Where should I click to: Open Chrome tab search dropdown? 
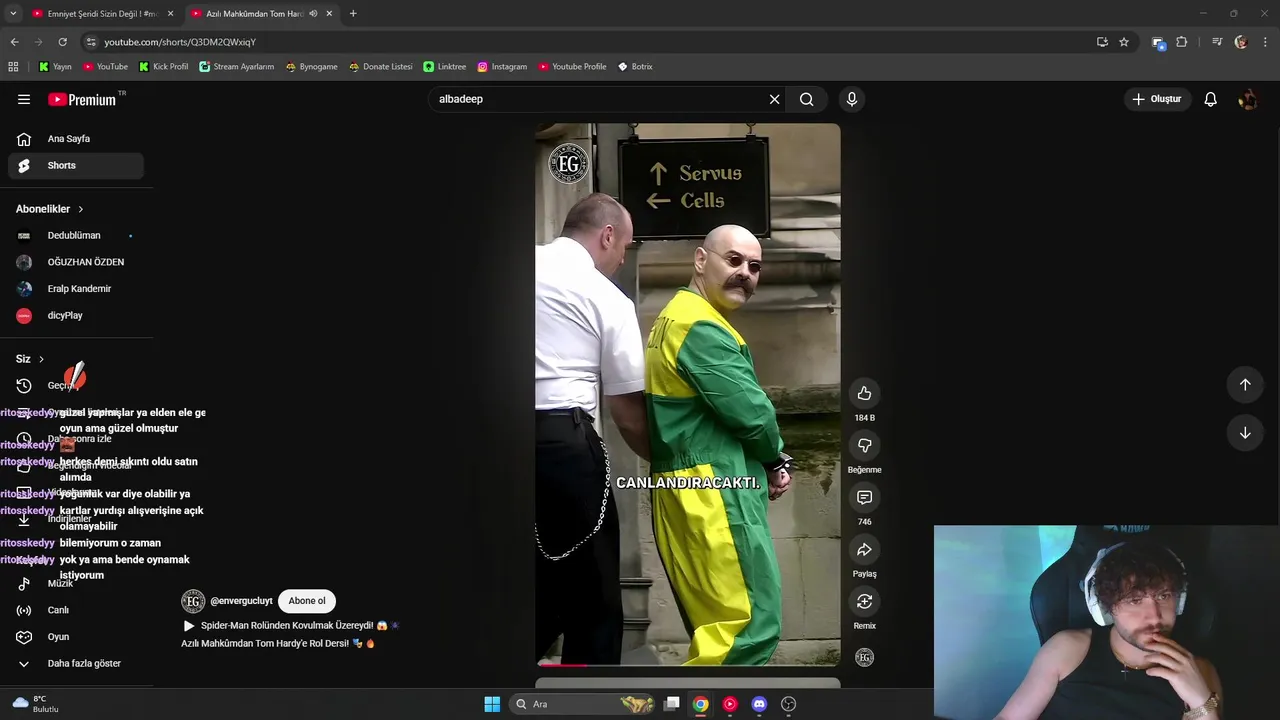click(x=13, y=13)
